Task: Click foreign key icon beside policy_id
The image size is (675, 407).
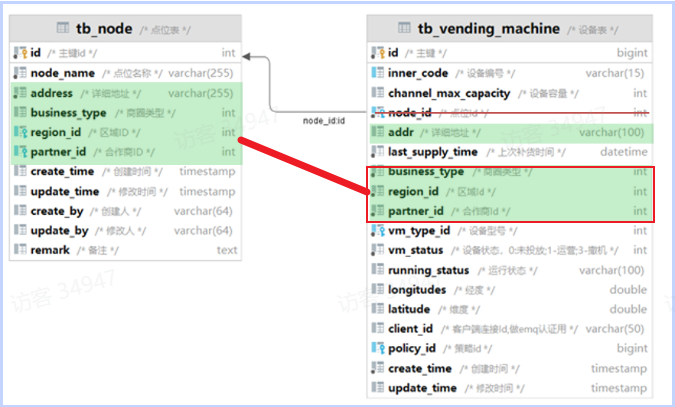Action: tap(378, 348)
